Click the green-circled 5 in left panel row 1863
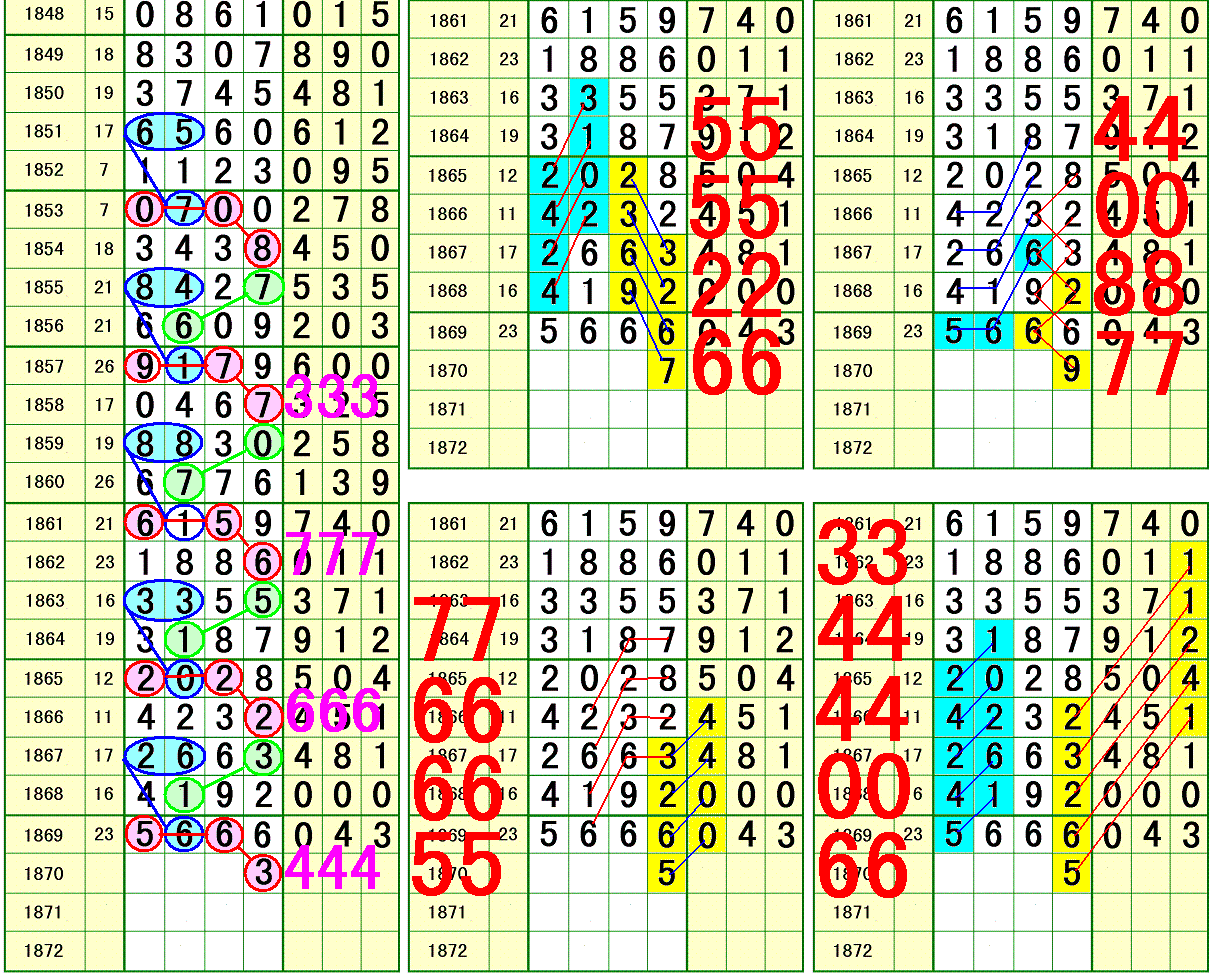 [x=263, y=600]
